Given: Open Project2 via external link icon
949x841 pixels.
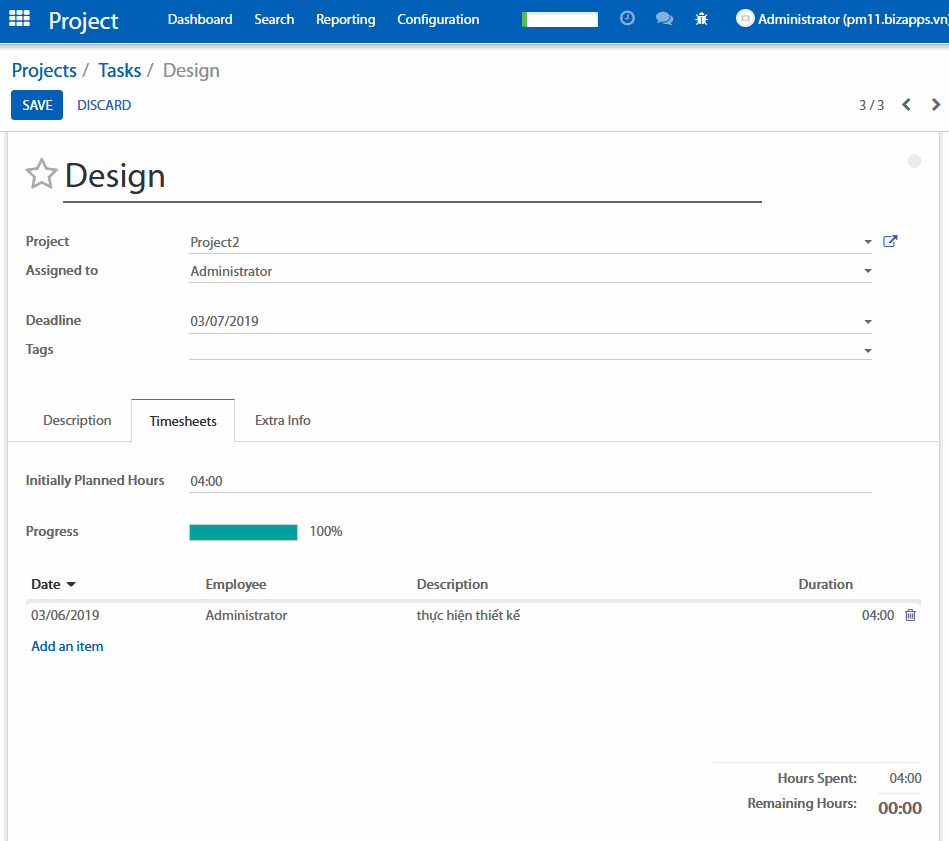Looking at the screenshot, I should pyautogui.click(x=890, y=242).
